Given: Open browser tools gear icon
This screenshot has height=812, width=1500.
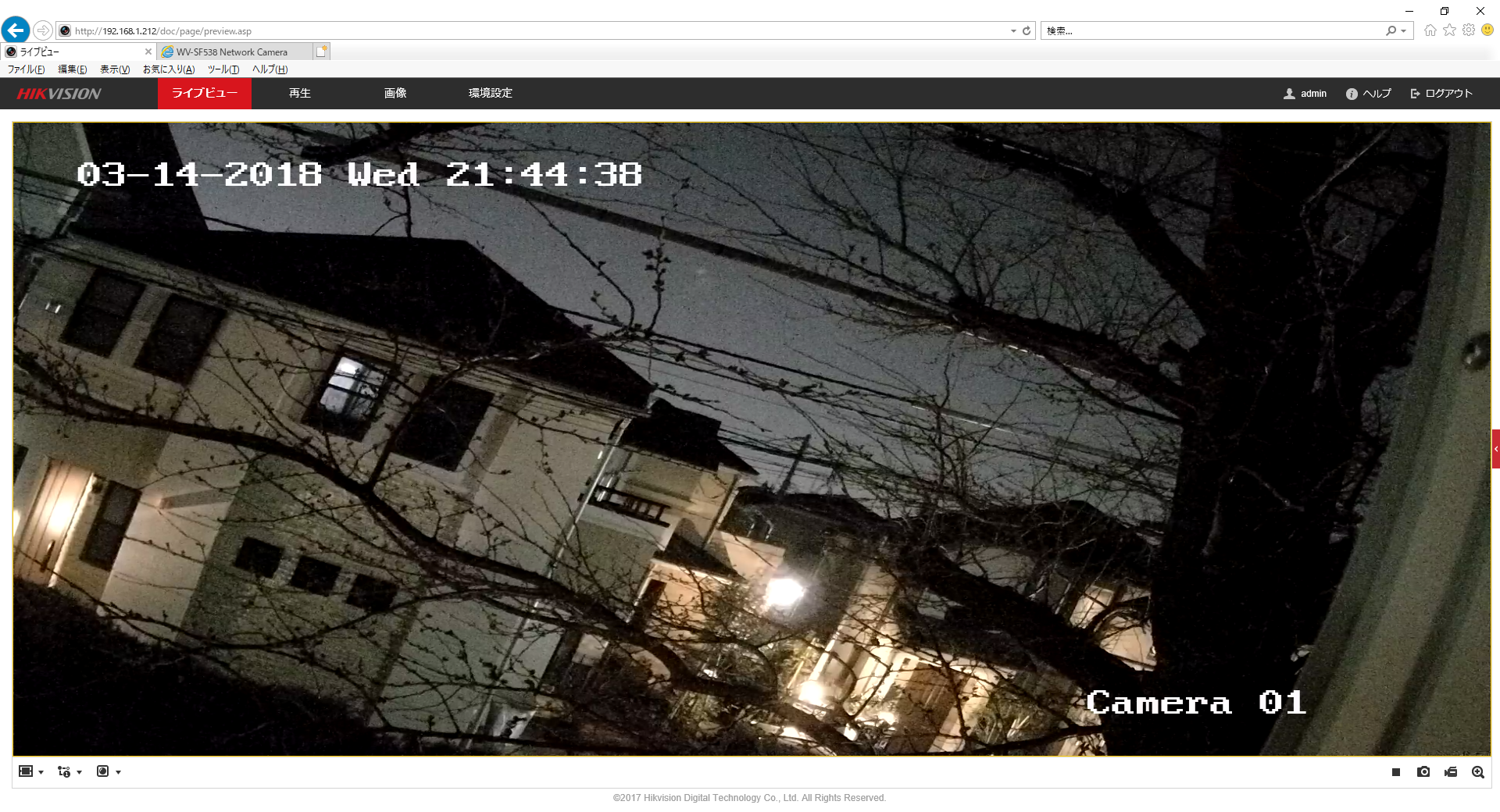Looking at the screenshot, I should [x=1469, y=30].
